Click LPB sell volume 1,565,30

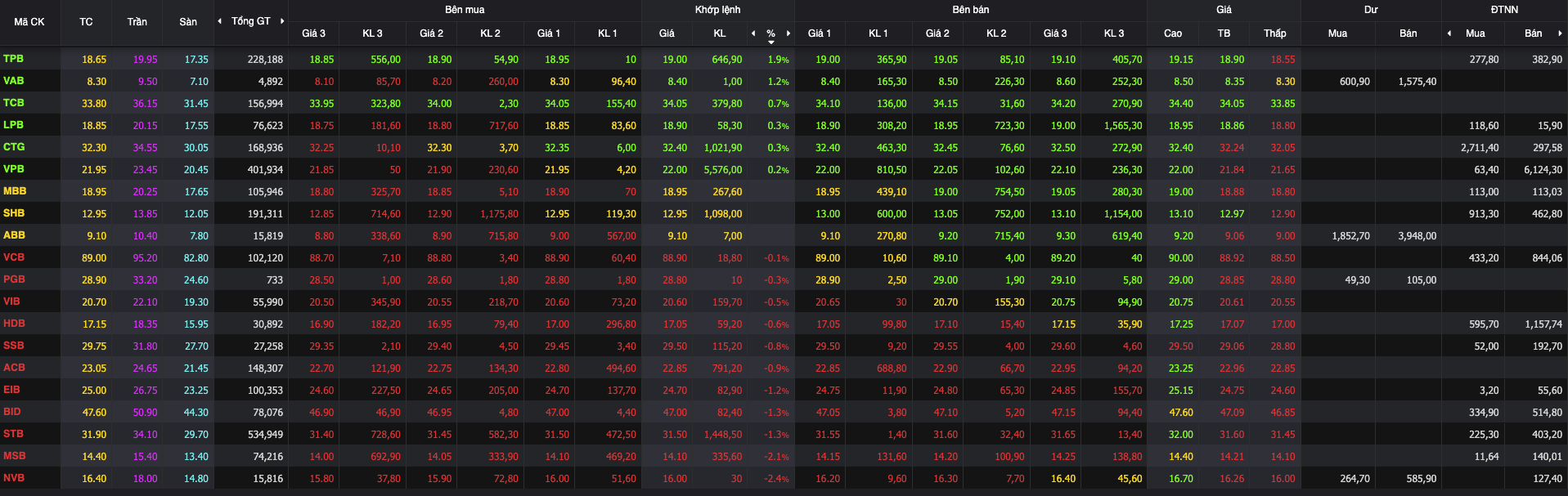[1123, 126]
